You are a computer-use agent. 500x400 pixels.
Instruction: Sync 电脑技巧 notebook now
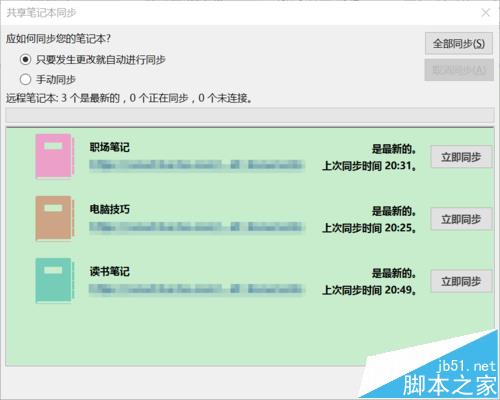click(x=461, y=219)
